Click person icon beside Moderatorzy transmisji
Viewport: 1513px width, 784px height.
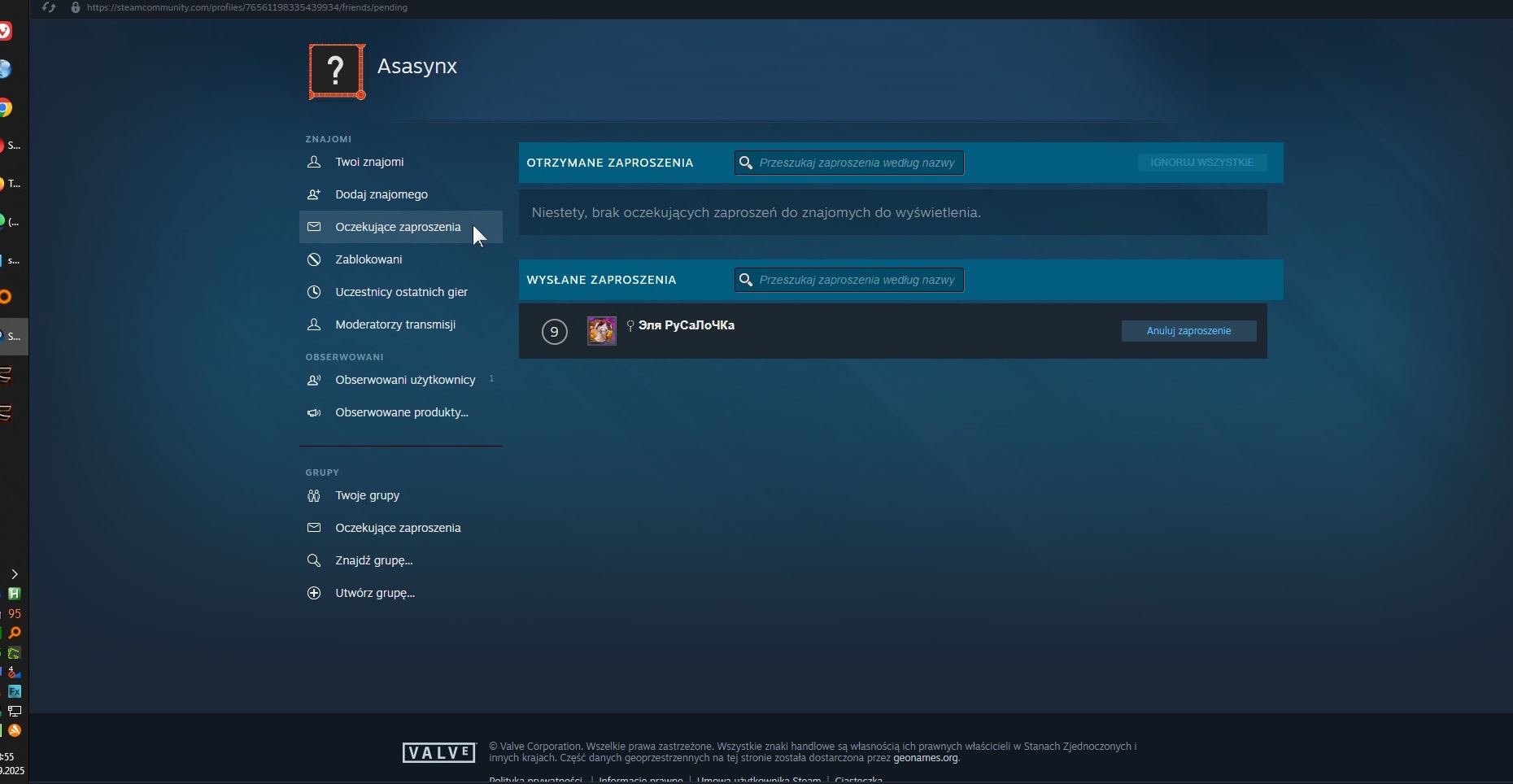[x=314, y=324]
